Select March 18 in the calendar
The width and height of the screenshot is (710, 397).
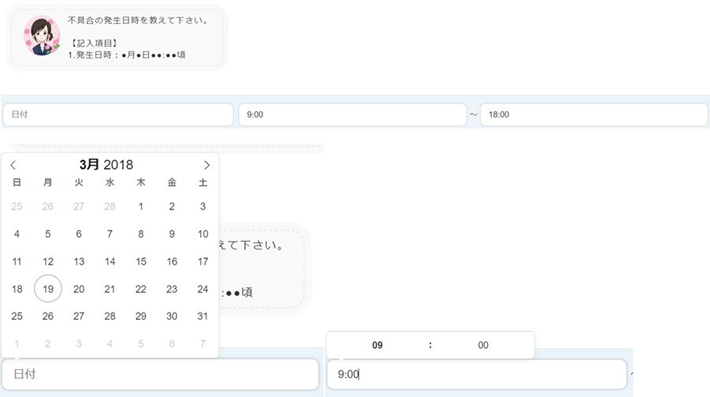[17, 289]
